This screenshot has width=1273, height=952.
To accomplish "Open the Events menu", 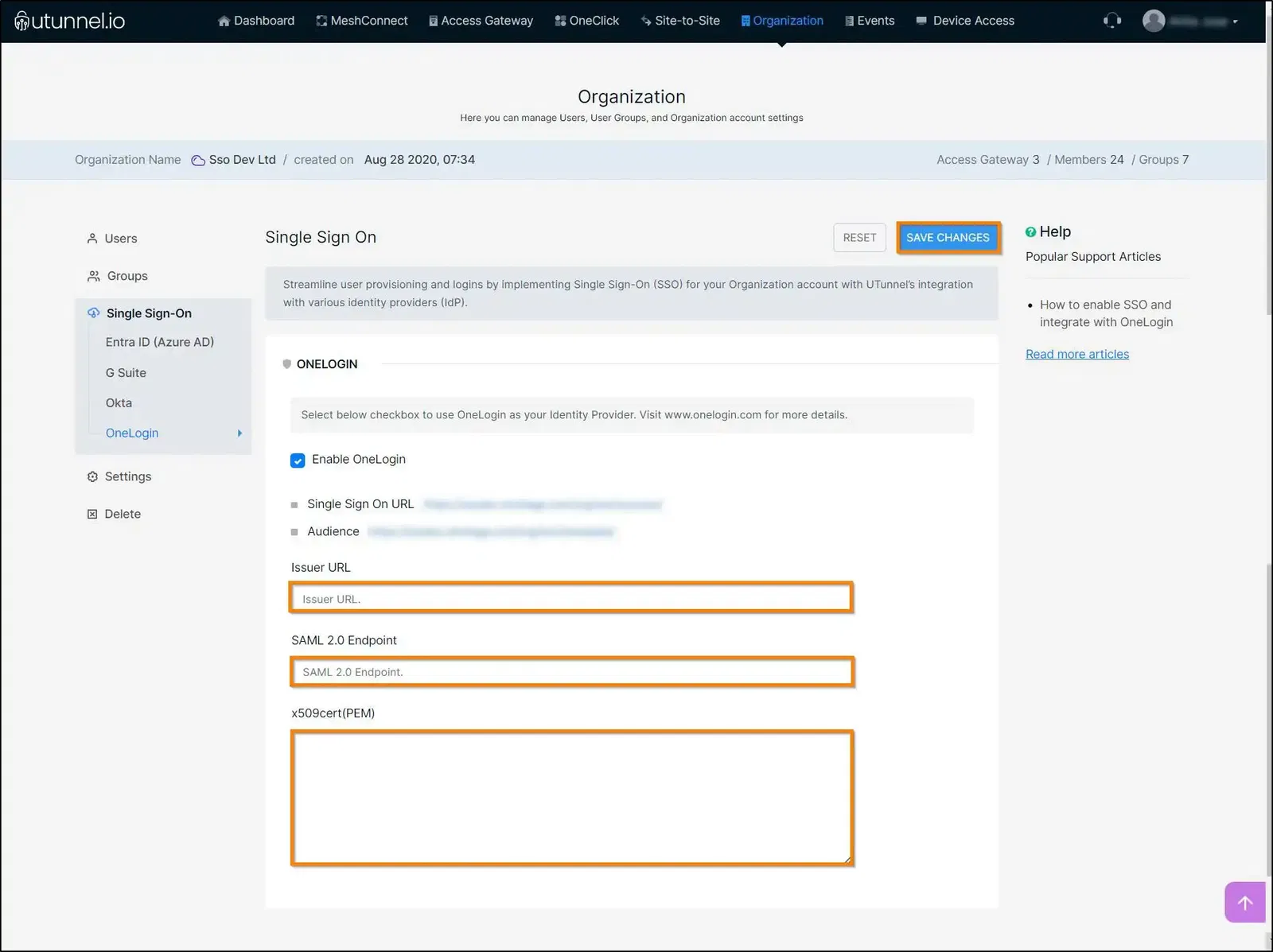I will 870,21.
